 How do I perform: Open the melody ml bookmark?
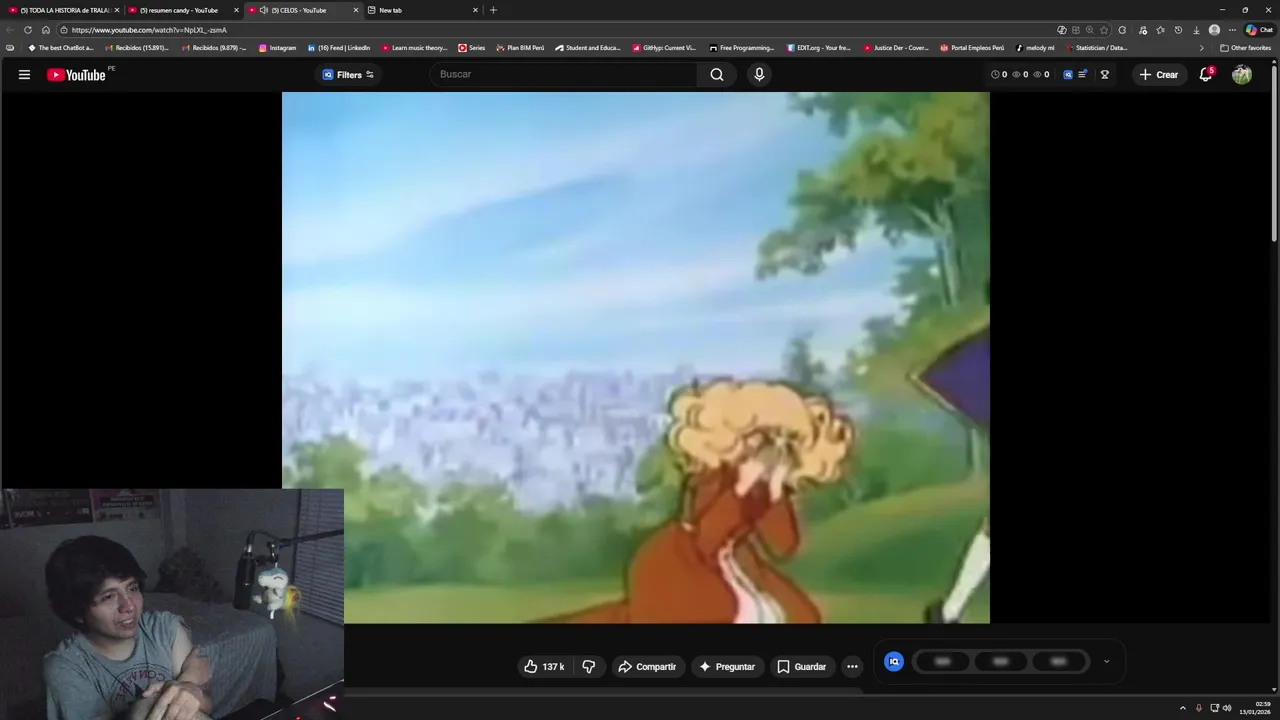1035,48
